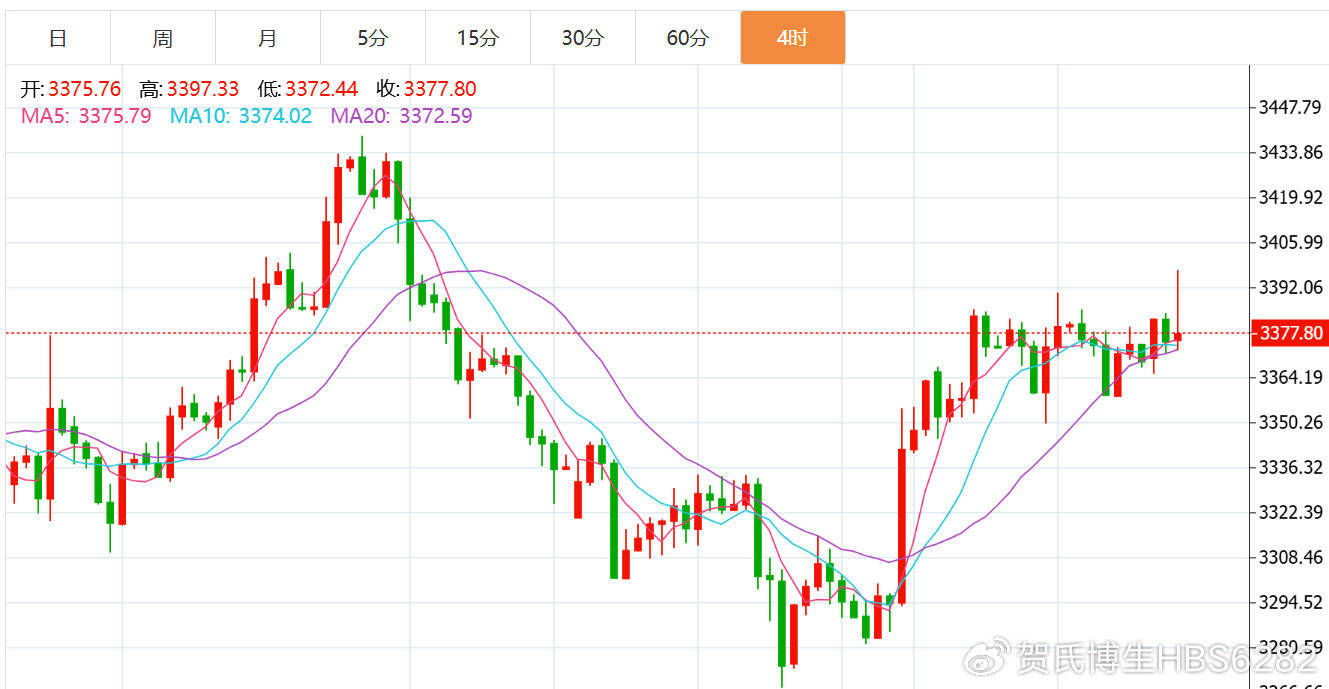Select the 30分 interval tab
Viewport: 1329px width, 689px height.
[582, 38]
